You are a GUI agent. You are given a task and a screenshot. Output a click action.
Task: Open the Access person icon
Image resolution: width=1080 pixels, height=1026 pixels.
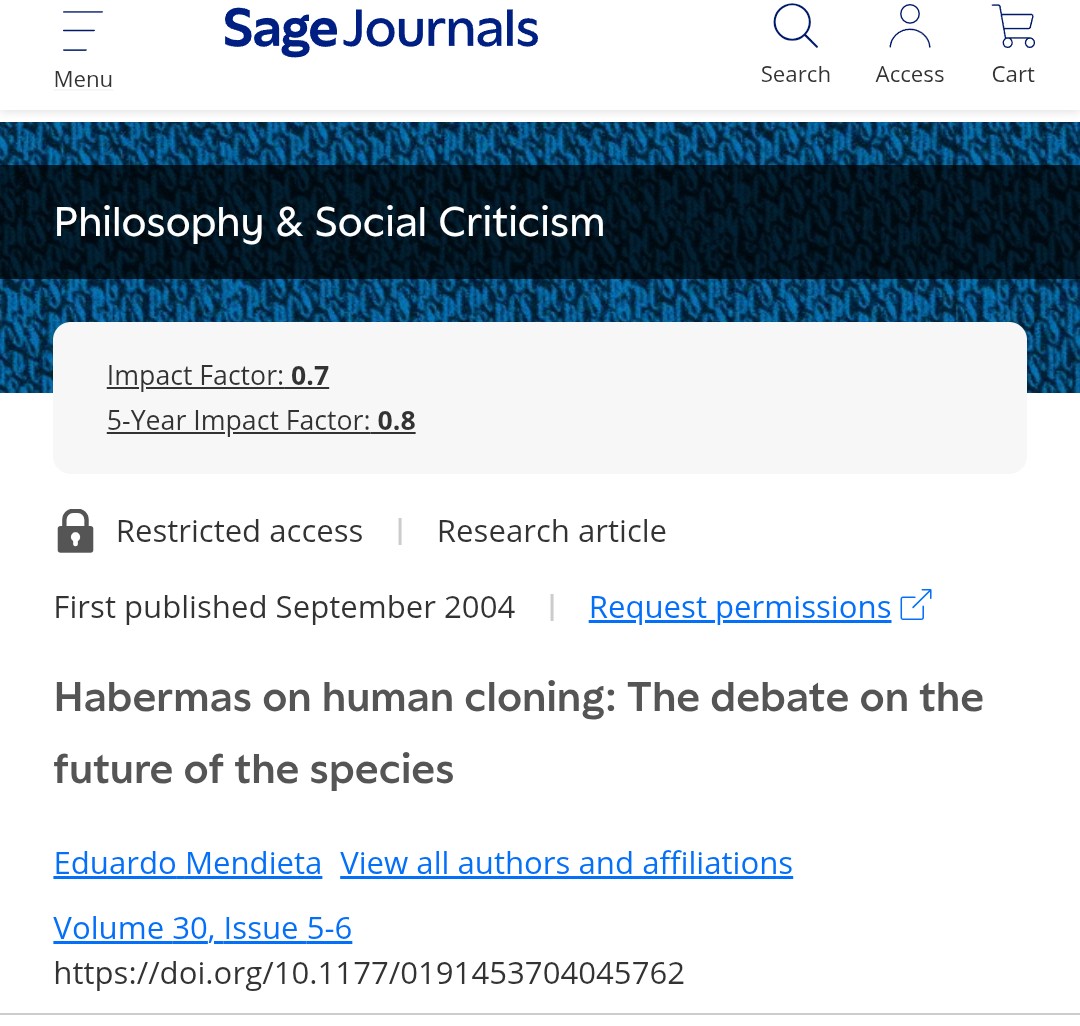[909, 27]
